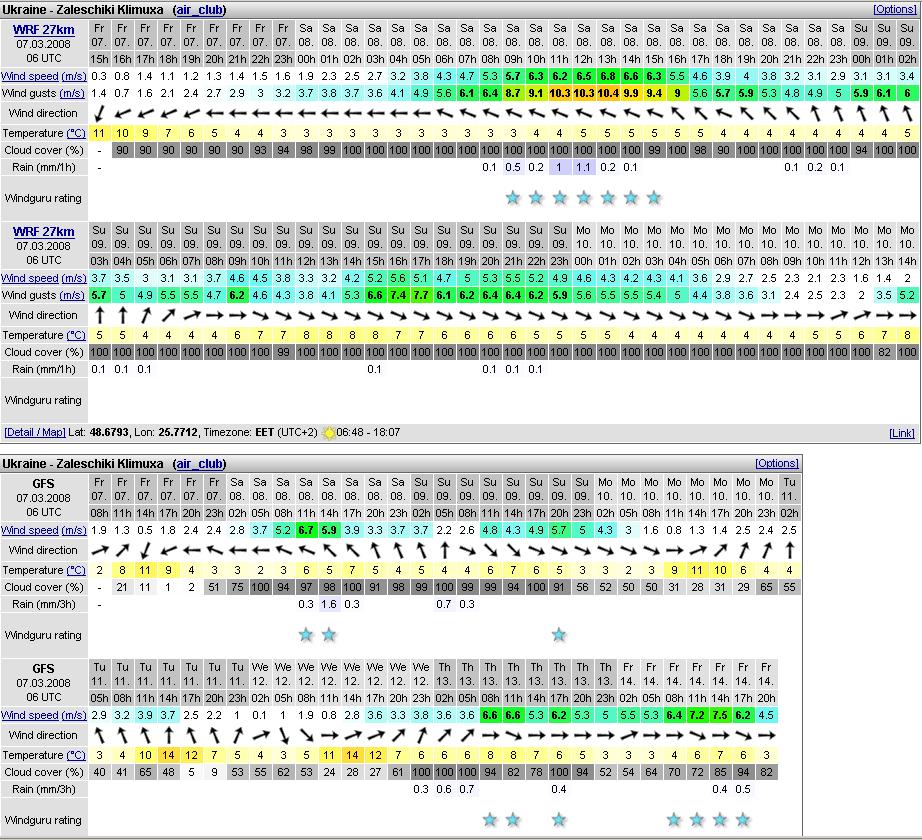Open [Options] in the top forecast header
Screen dimensions: 922x840
point(893,9)
